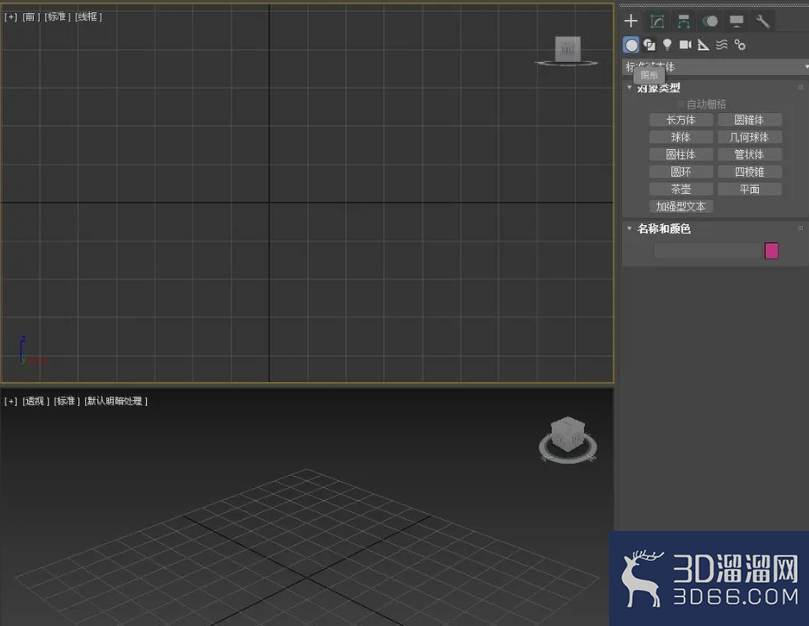Open the perspective viewport [标准] menu
The image size is (809, 626).
click(x=67, y=401)
